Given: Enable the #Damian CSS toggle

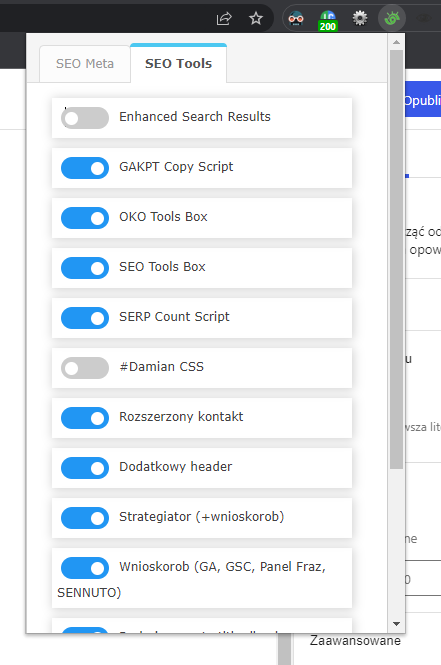Looking at the screenshot, I should 85,368.
